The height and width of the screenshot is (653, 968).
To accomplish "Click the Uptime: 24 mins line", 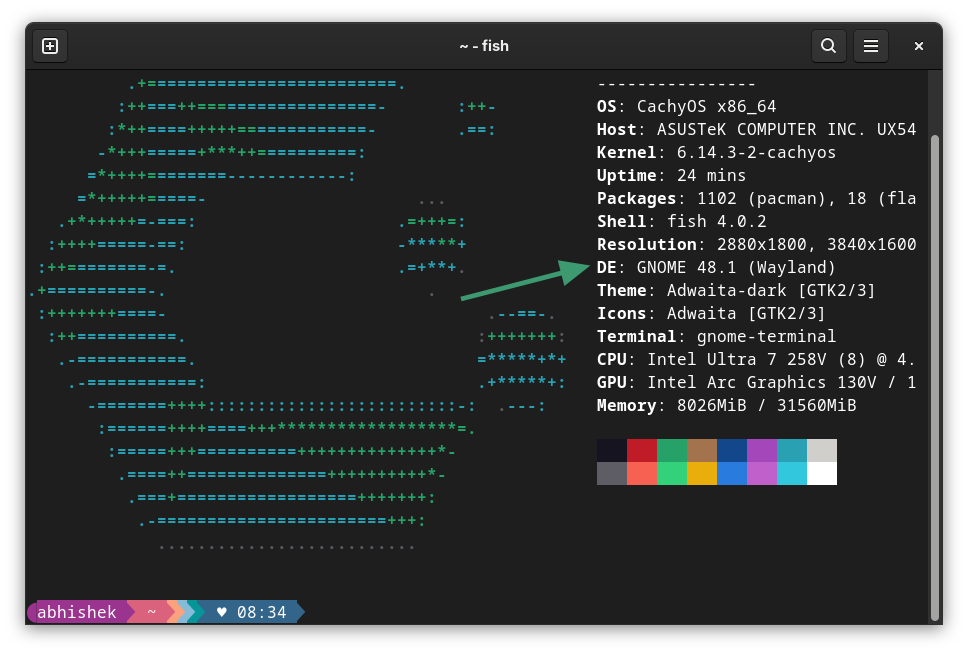I will [x=671, y=176].
